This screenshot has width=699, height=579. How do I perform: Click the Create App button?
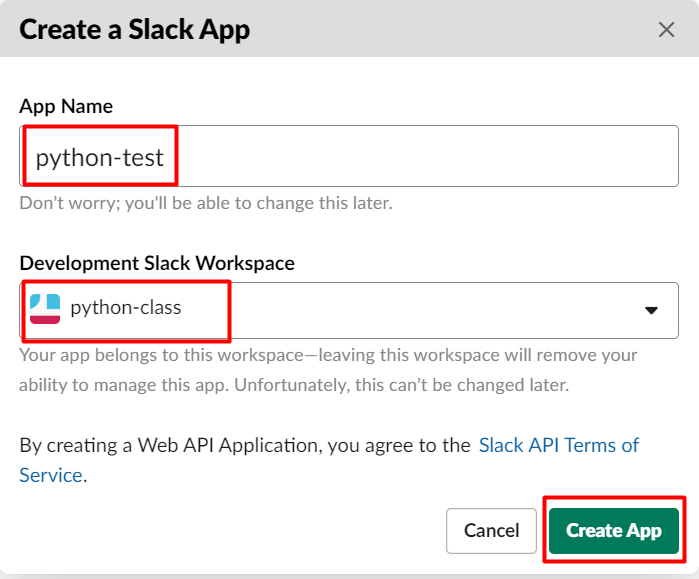point(614,531)
